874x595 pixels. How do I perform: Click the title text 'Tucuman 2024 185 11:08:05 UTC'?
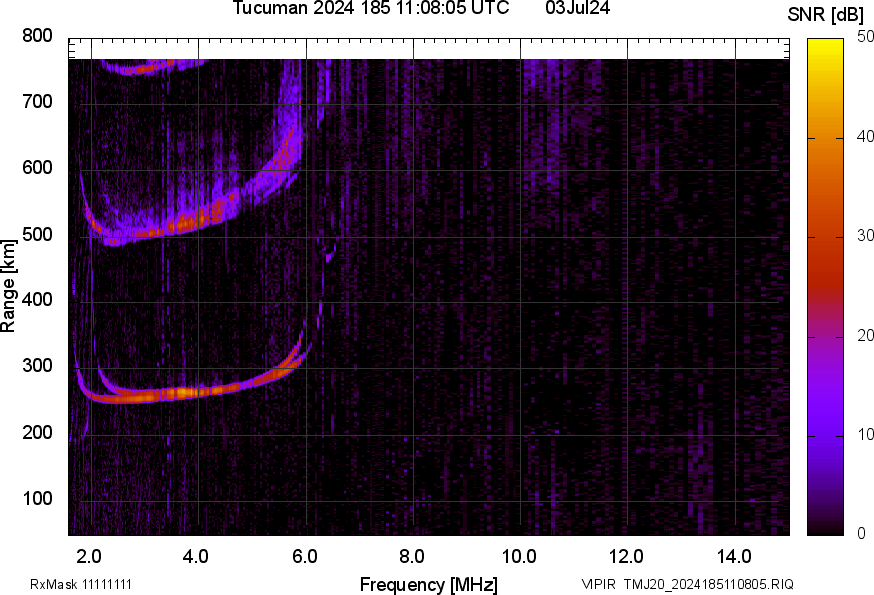(371, 8)
